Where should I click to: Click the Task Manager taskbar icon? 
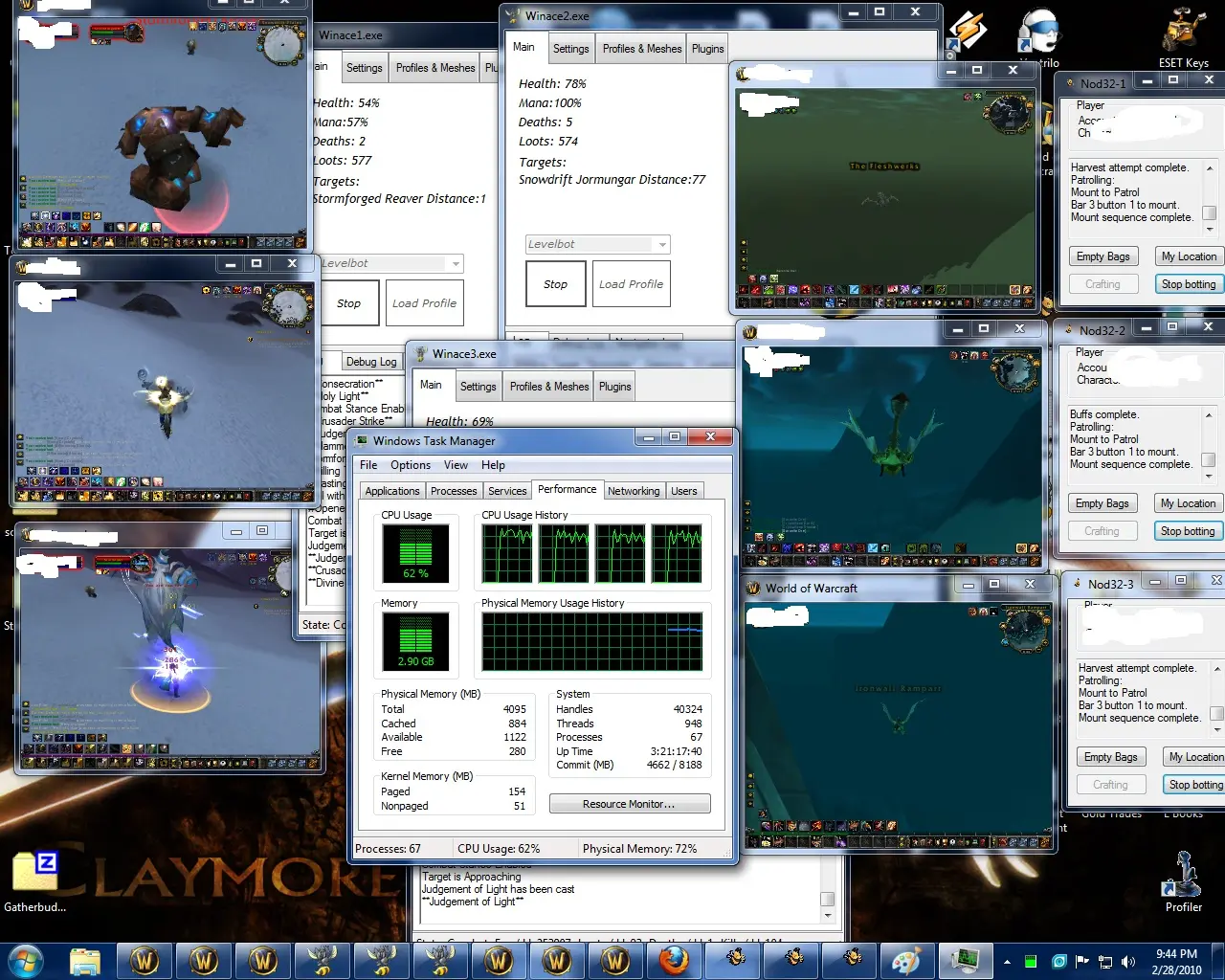(964, 961)
